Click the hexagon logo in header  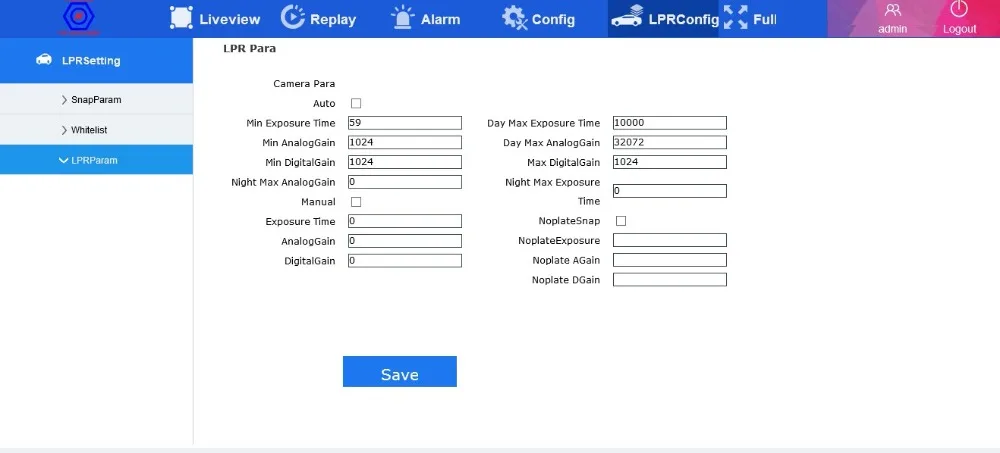click(78, 17)
